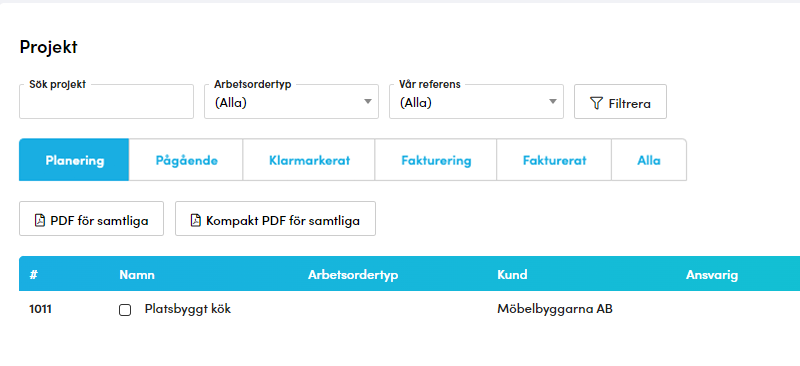Viewport: 800px width, 366px height.
Task: Click customer Möbelbyggarna AB in row
Action: click(555, 309)
